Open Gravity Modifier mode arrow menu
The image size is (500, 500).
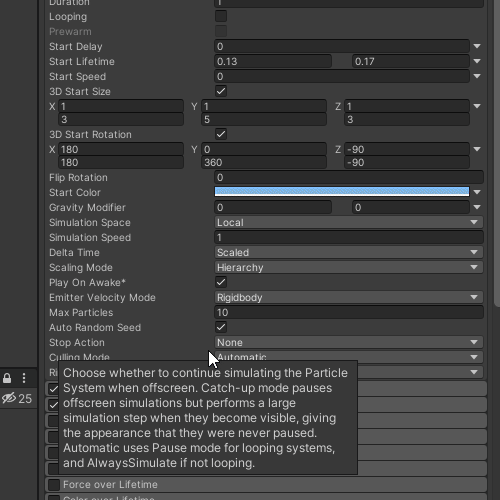tap(477, 207)
